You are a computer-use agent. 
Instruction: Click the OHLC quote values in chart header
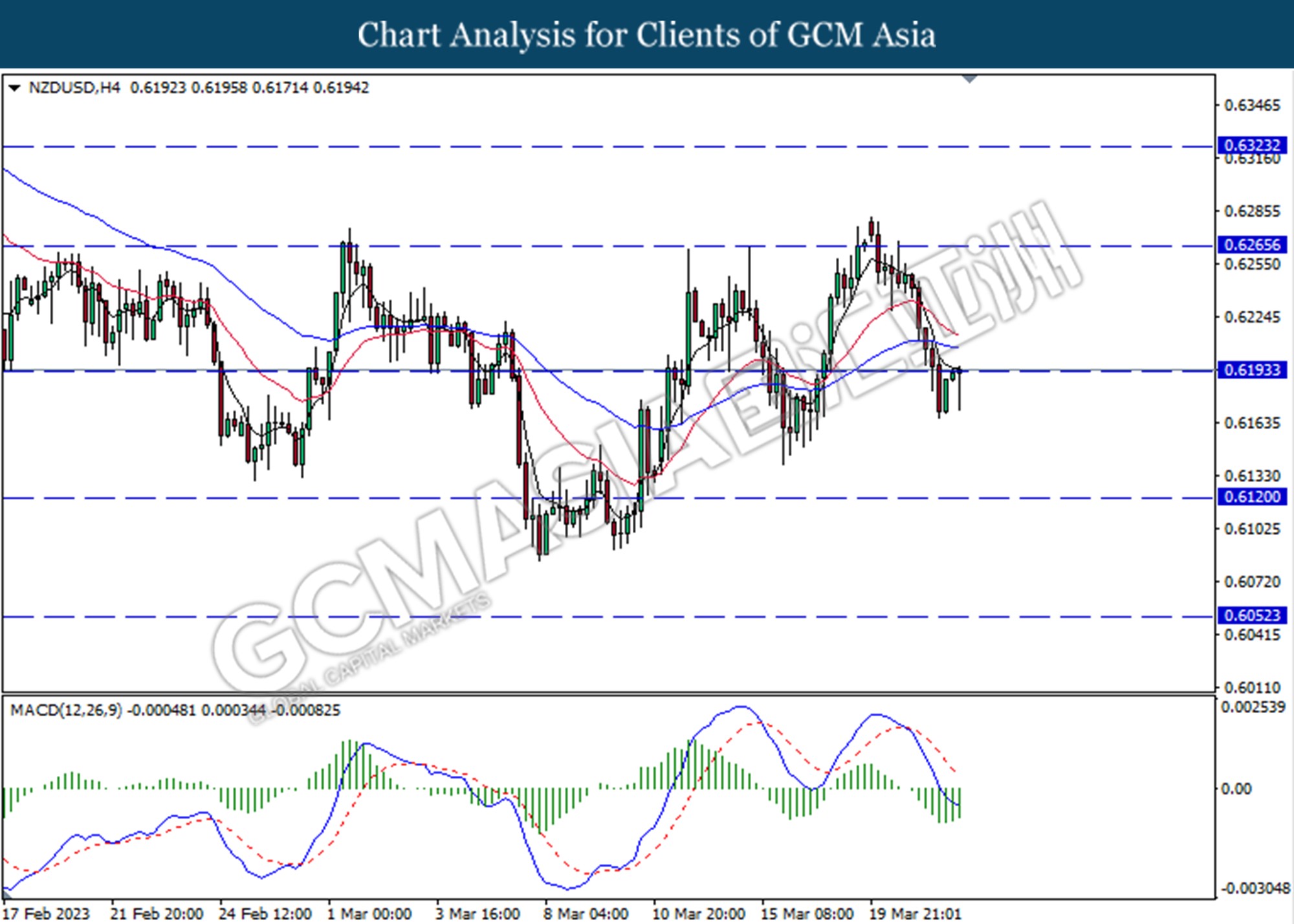pyautogui.click(x=250, y=87)
